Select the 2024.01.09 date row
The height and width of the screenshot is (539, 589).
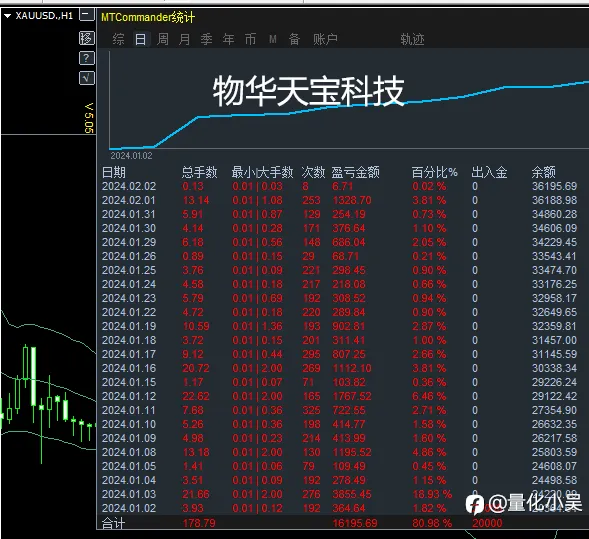tap(340, 438)
